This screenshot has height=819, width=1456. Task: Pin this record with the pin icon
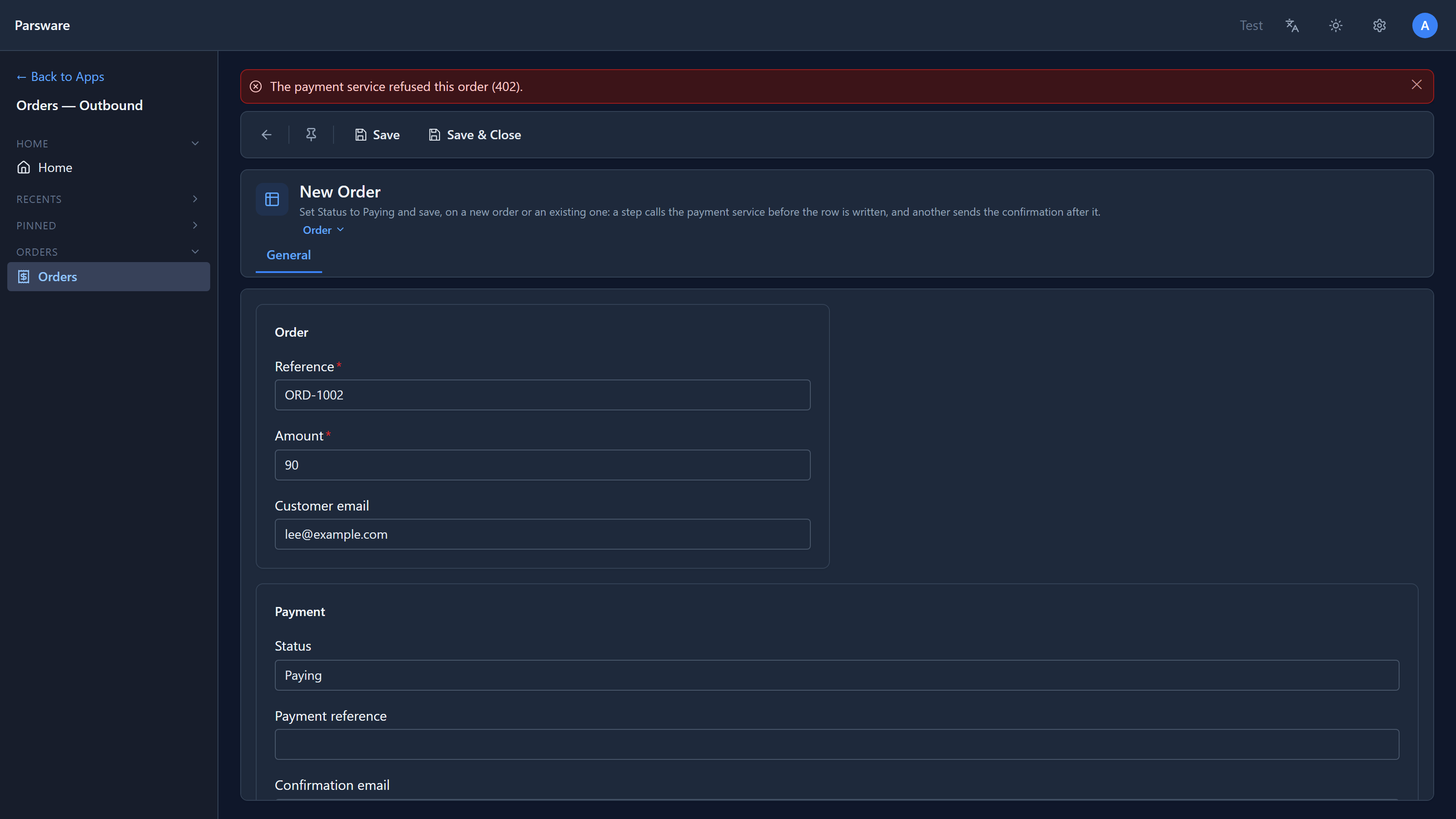pos(311,135)
